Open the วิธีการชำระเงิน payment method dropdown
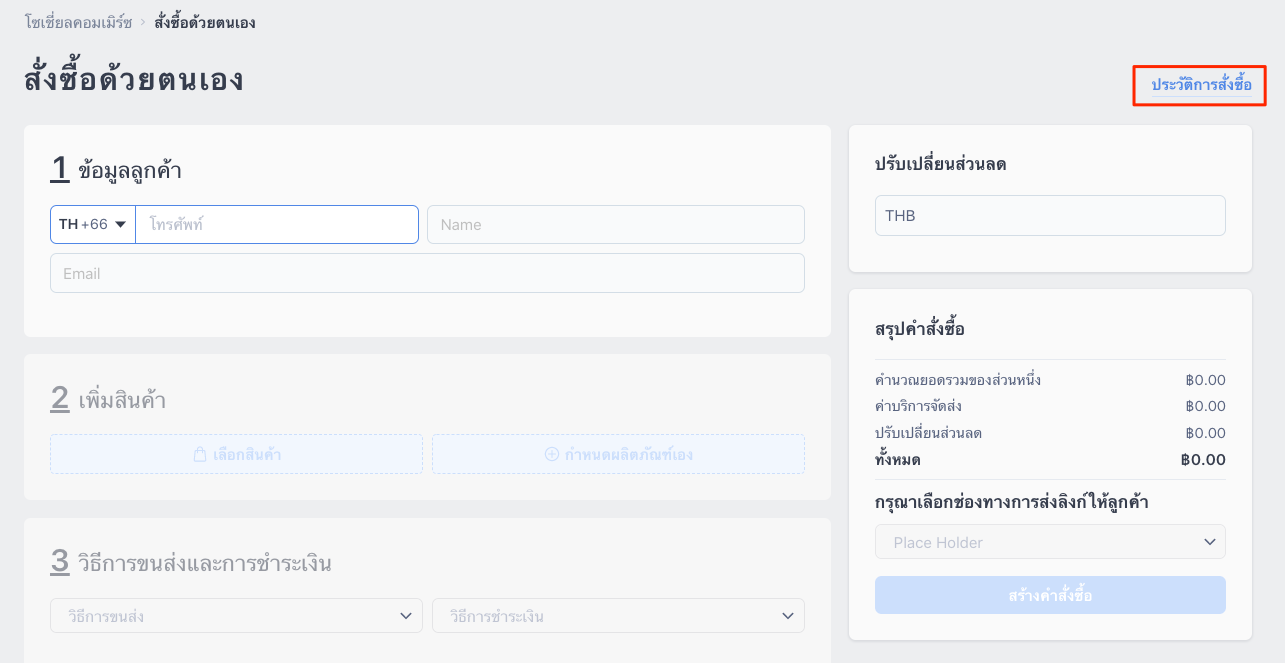1285x663 pixels. [x=618, y=616]
